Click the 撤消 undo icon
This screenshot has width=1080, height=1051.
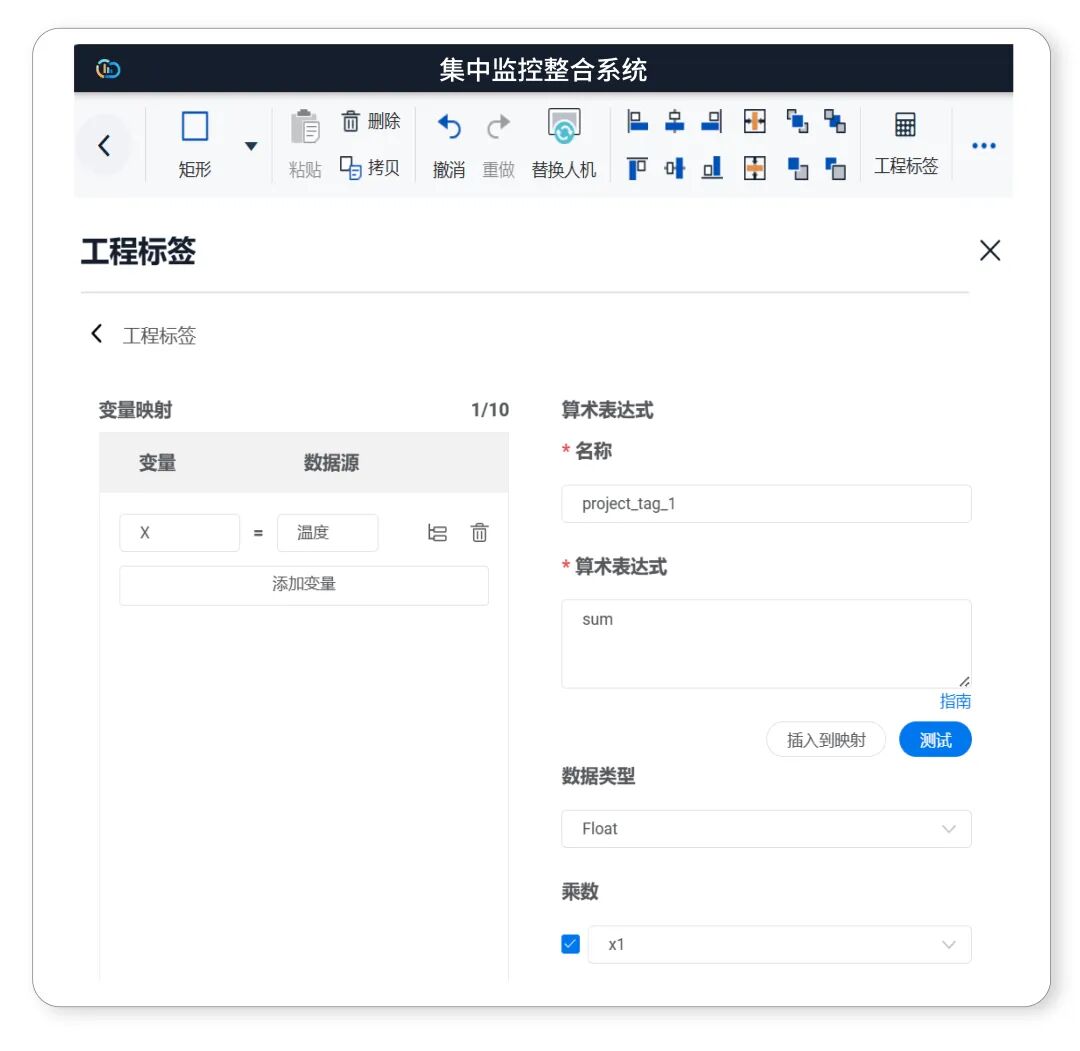449,128
